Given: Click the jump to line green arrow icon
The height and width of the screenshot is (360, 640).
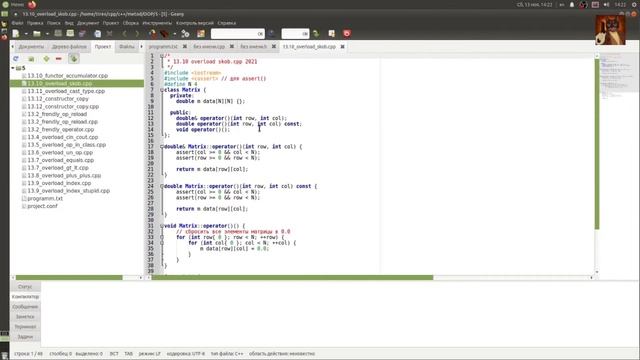Looking at the screenshot, I should 316,34.
